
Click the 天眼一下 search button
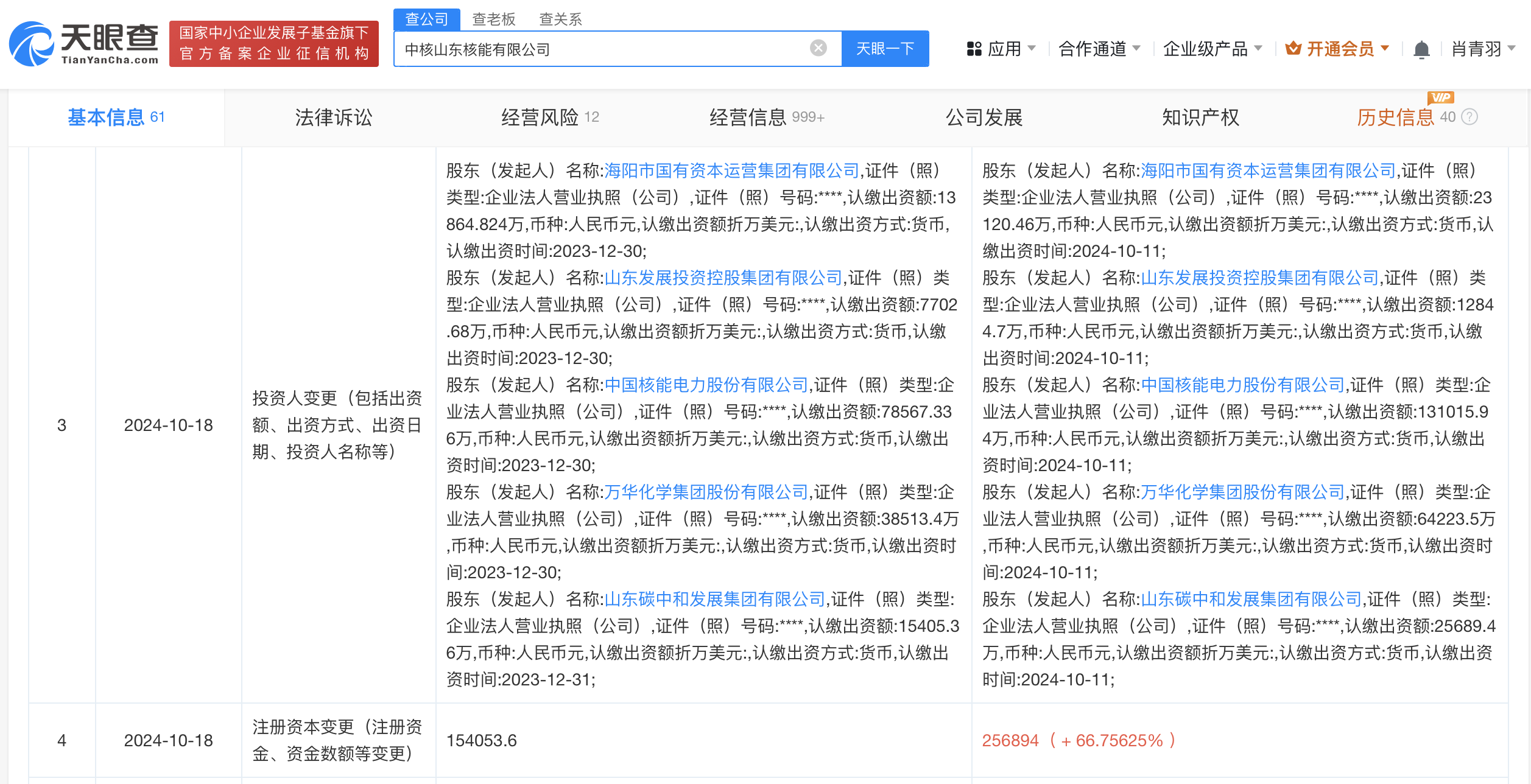pyautogui.click(x=885, y=49)
